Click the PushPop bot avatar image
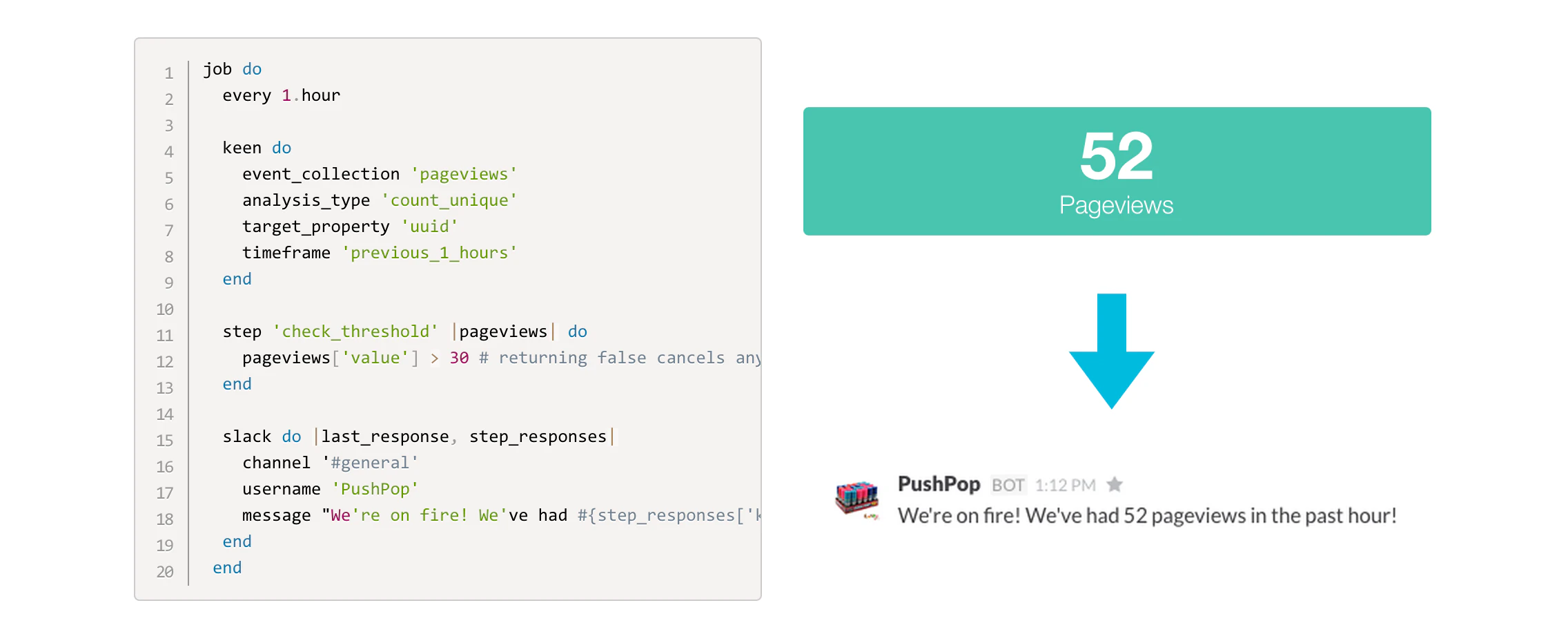Viewport: 1568px width, 623px height. 856,500
